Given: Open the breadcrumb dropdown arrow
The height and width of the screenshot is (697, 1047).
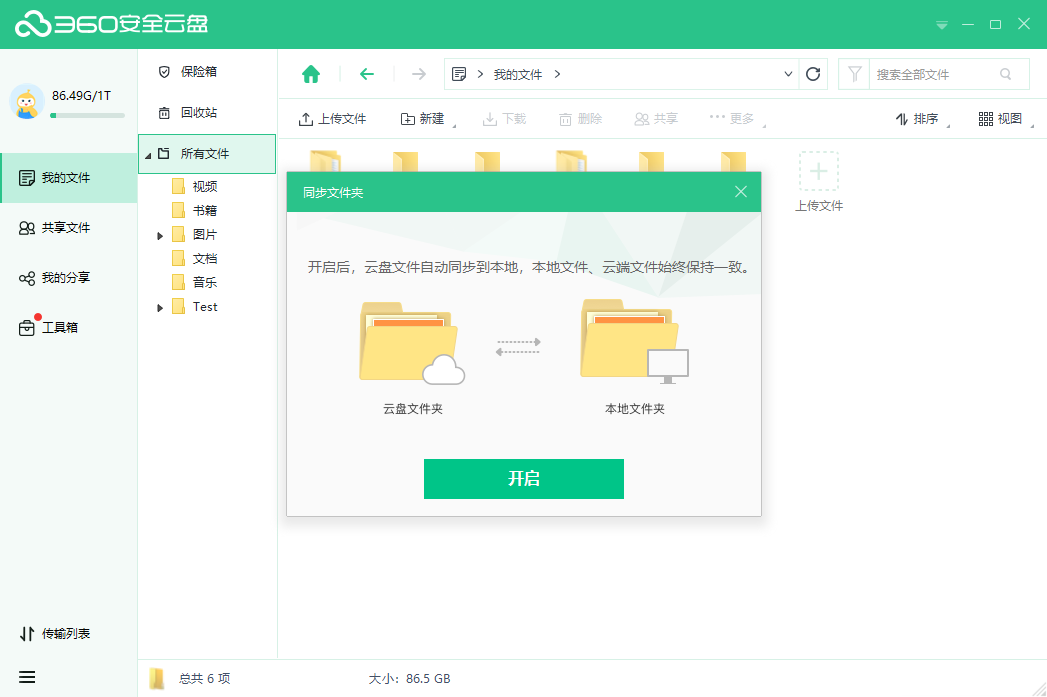Looking at the screenshot, I should pos(787,73).
